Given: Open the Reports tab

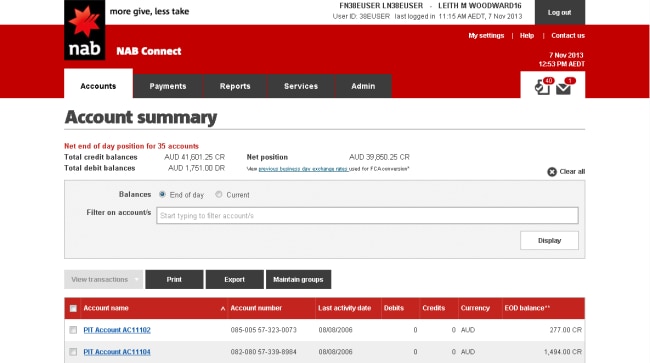Looking at the screenshot, I should [235, 86].
